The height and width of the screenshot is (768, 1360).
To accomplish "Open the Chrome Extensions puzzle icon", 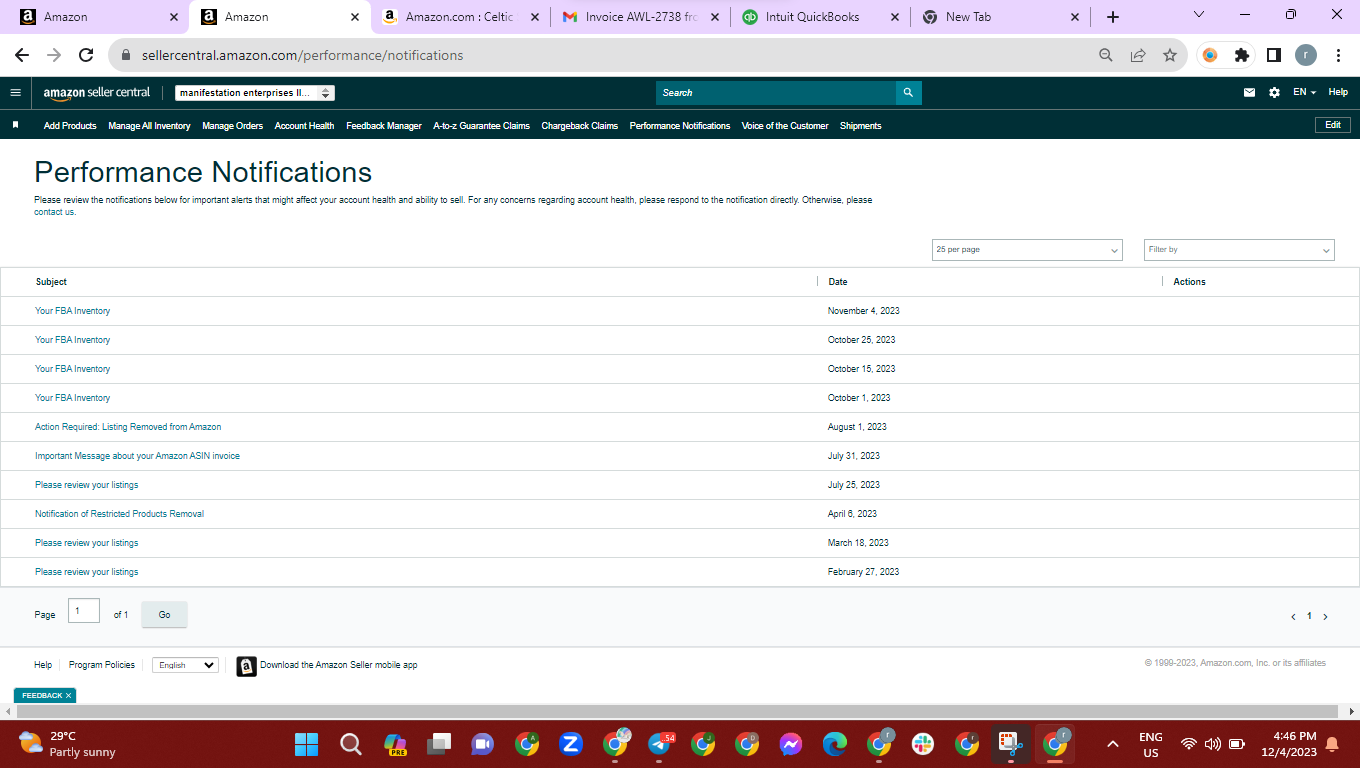I will 1242,56.
